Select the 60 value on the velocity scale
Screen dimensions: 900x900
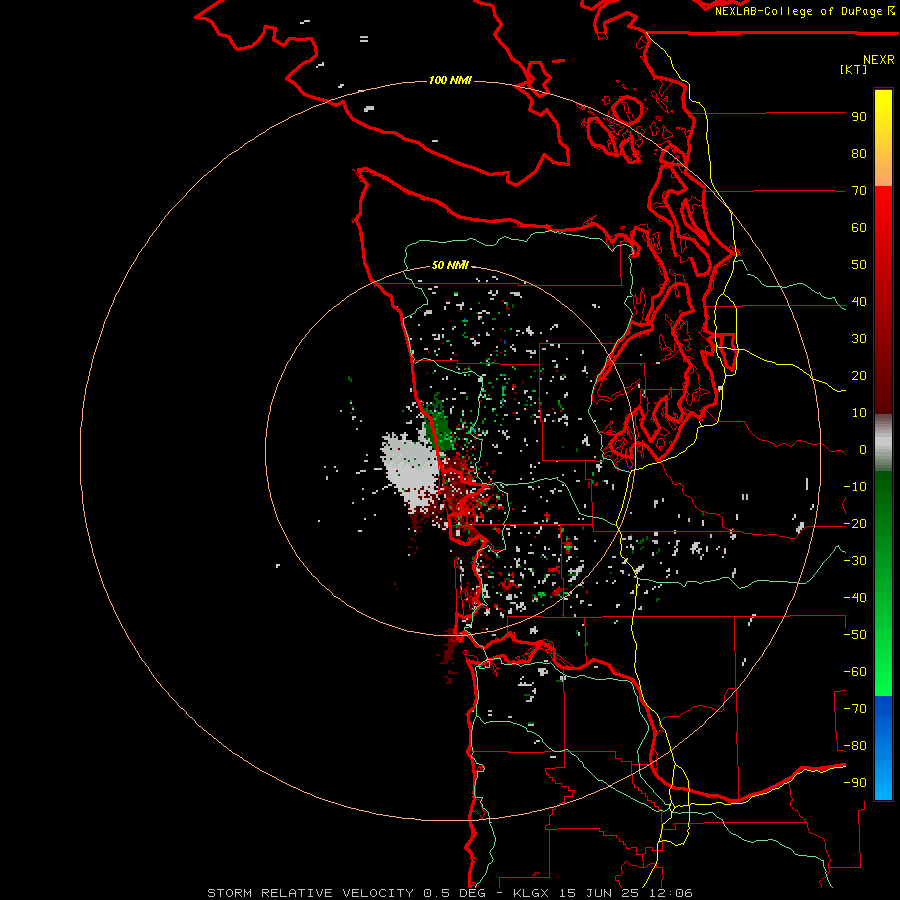859,228
